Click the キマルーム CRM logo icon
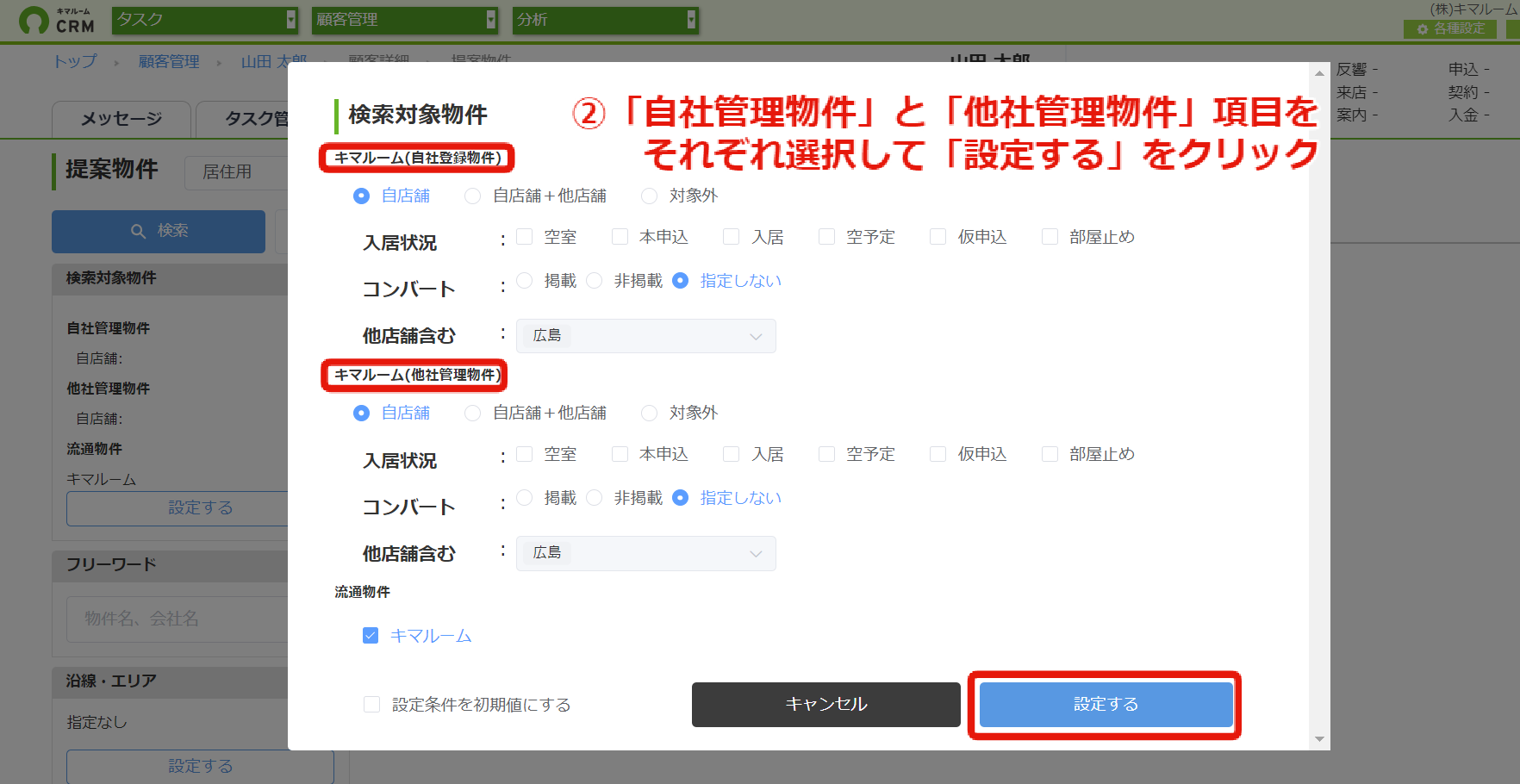1520x784 pixels. click(34, 21)
